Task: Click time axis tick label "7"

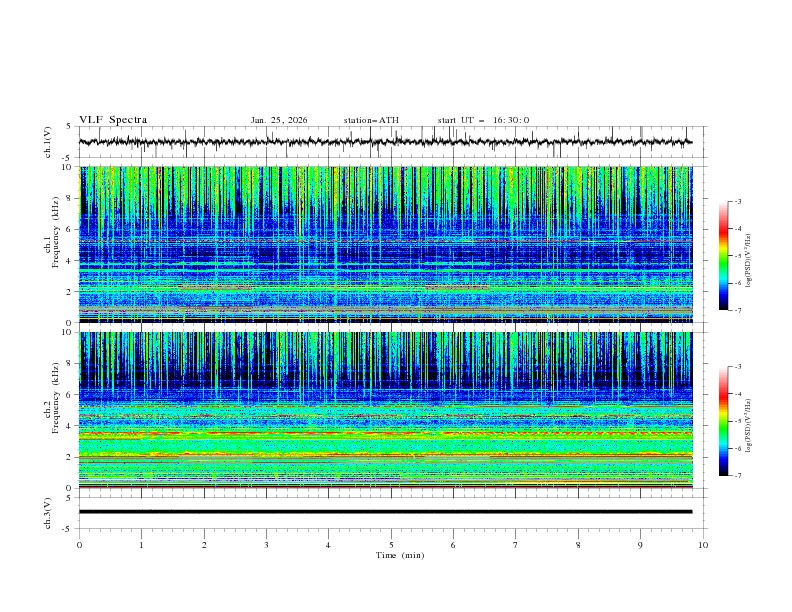Action: click(x=516, y=545)
